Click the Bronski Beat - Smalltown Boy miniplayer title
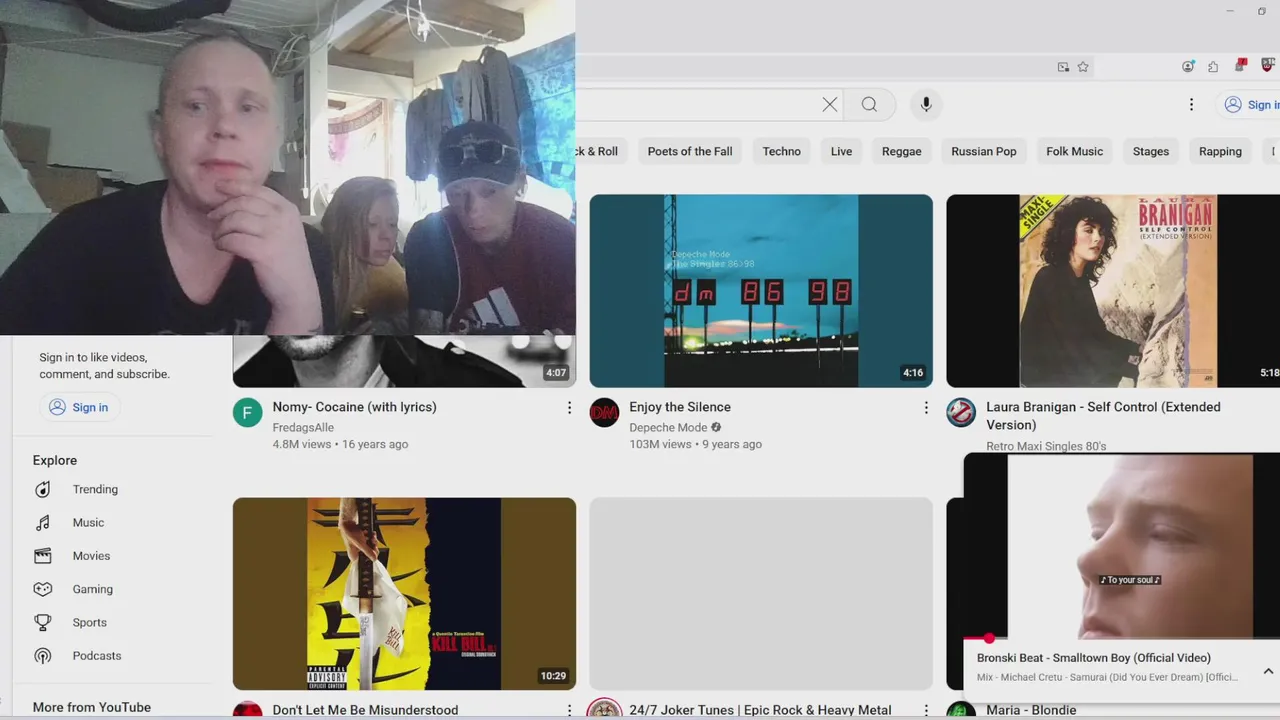This screenshot has width=1280, height=720. coord(1093,658)
